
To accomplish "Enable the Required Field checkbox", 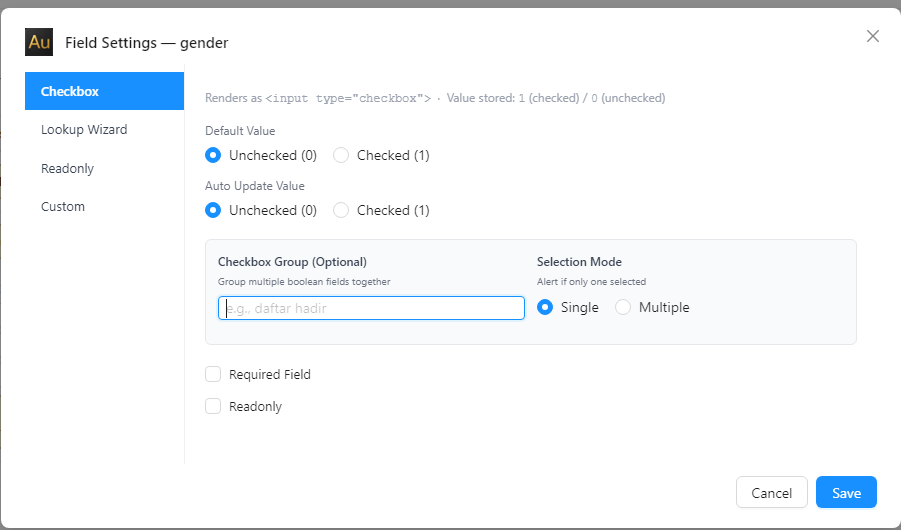I will click(x=213, y=374).
